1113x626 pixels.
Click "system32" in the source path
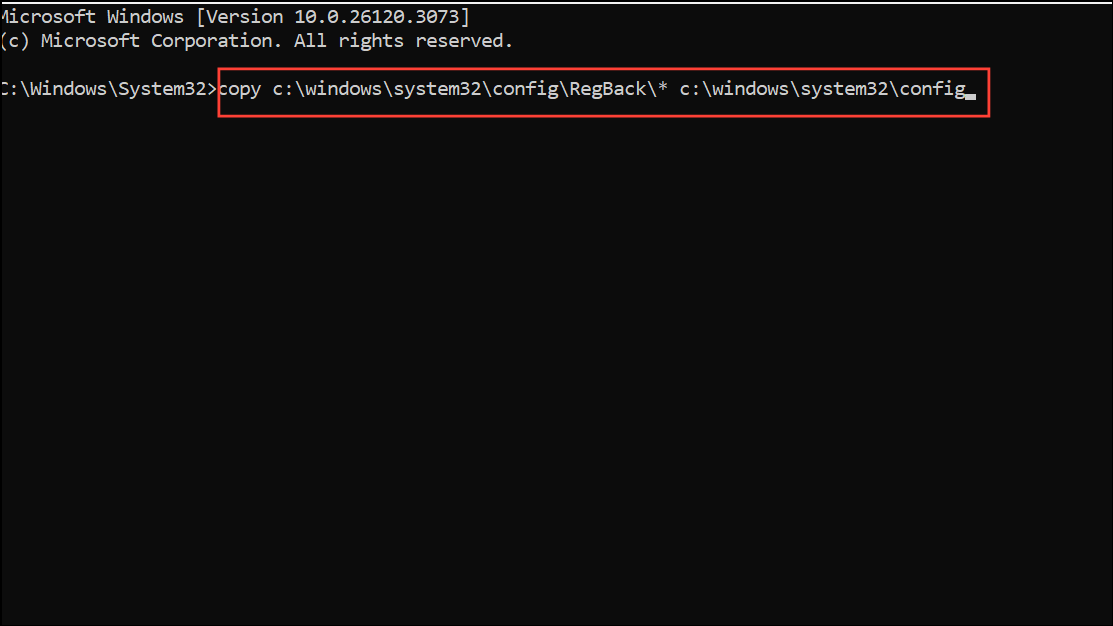[x=437, y=89]
